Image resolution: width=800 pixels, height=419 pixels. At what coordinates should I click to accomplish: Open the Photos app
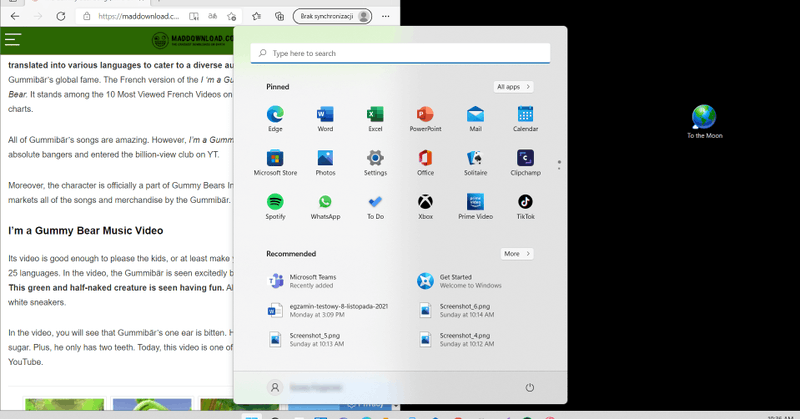tap(325, 163)
